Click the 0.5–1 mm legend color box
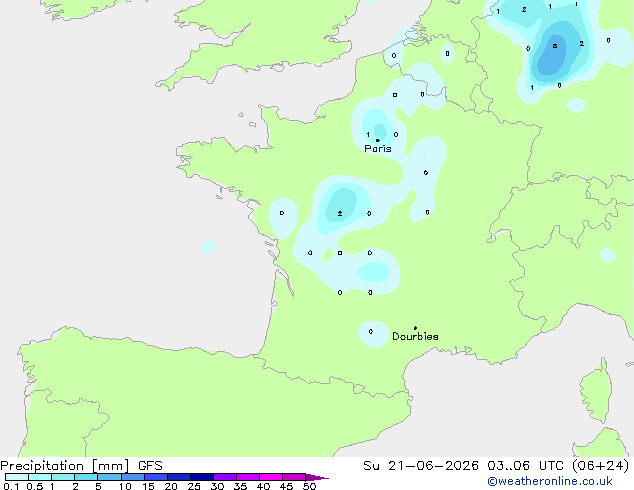 click(40, 477)
